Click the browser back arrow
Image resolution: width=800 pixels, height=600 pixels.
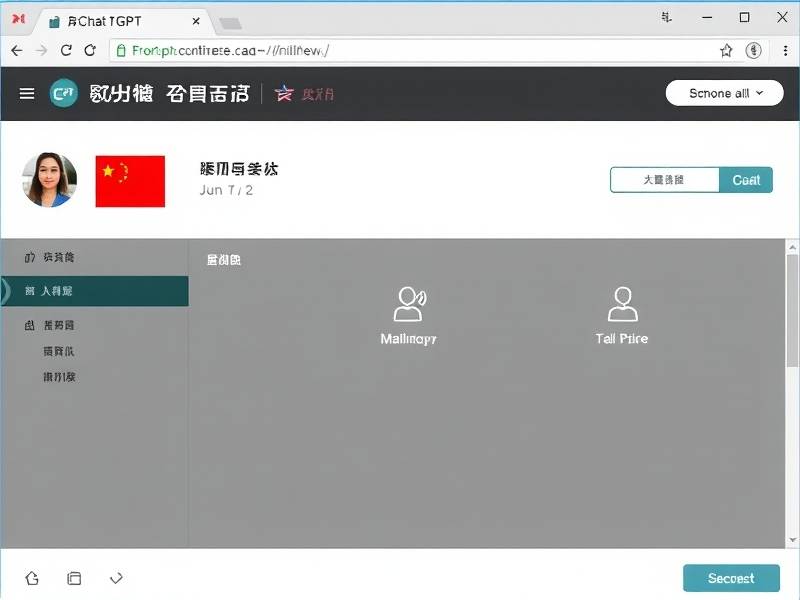click(16, 50)
